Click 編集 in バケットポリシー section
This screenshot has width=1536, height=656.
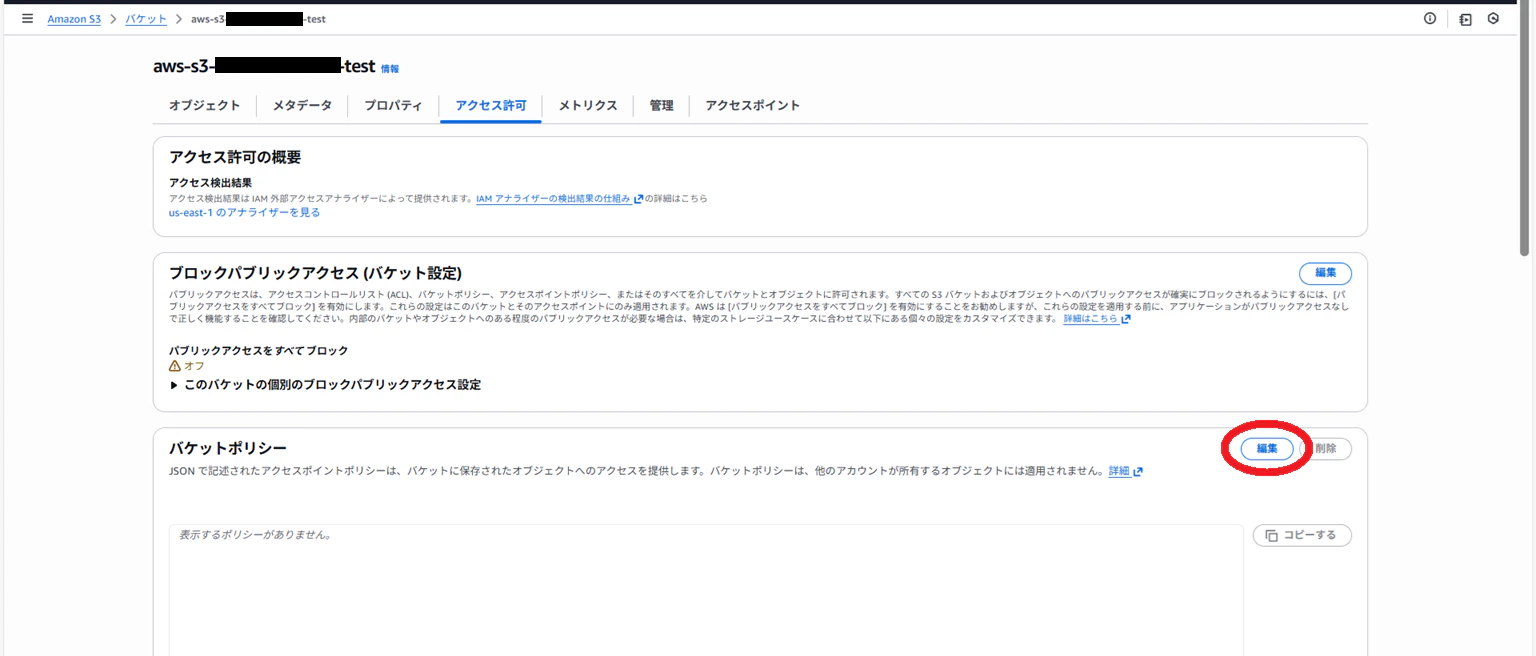[1267, 449]
